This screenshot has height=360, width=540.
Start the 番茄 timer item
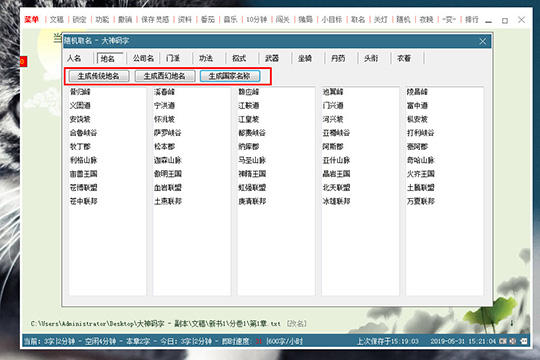208,20
